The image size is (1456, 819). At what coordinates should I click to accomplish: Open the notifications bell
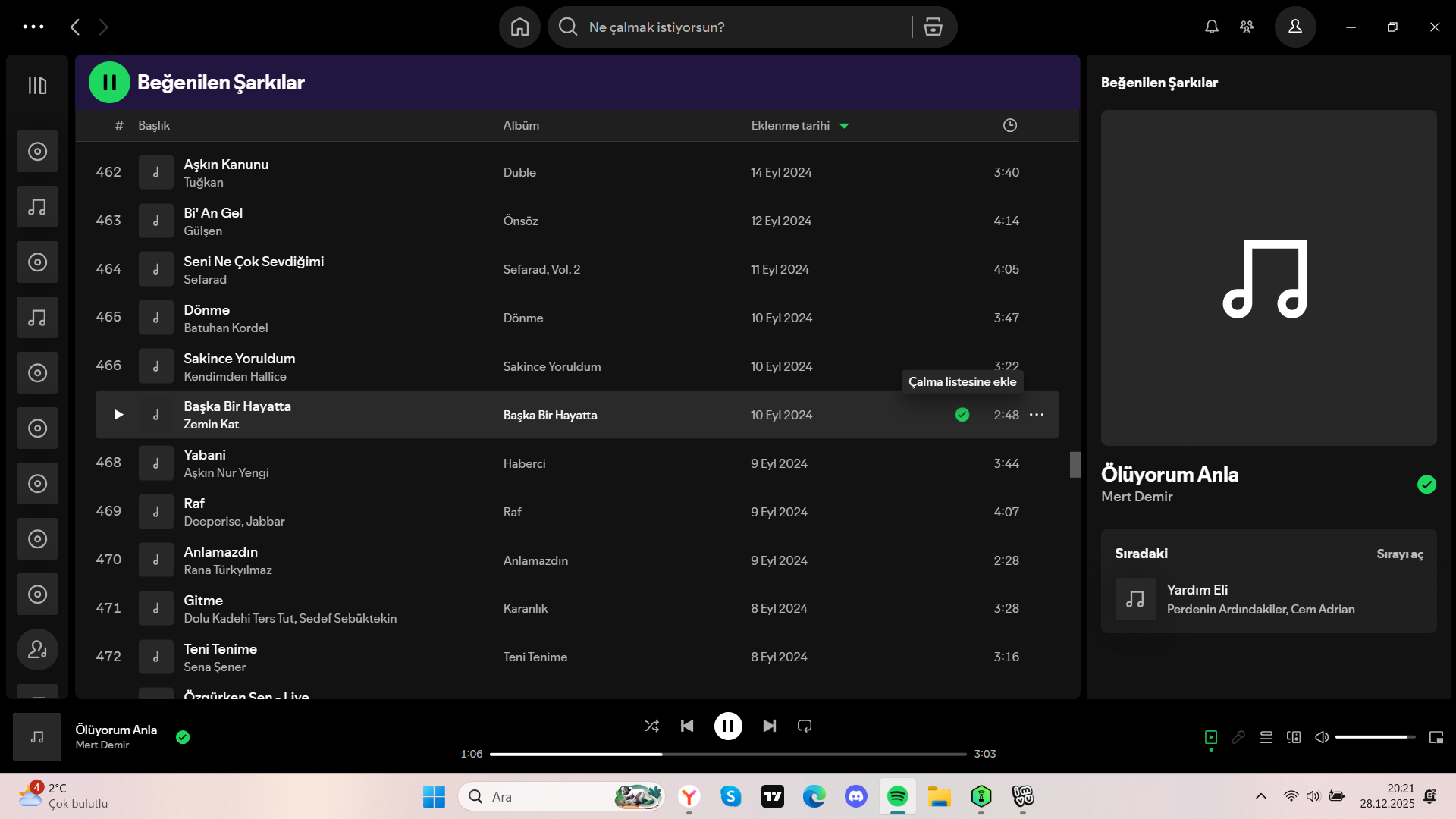click(x=1212, y=27)
